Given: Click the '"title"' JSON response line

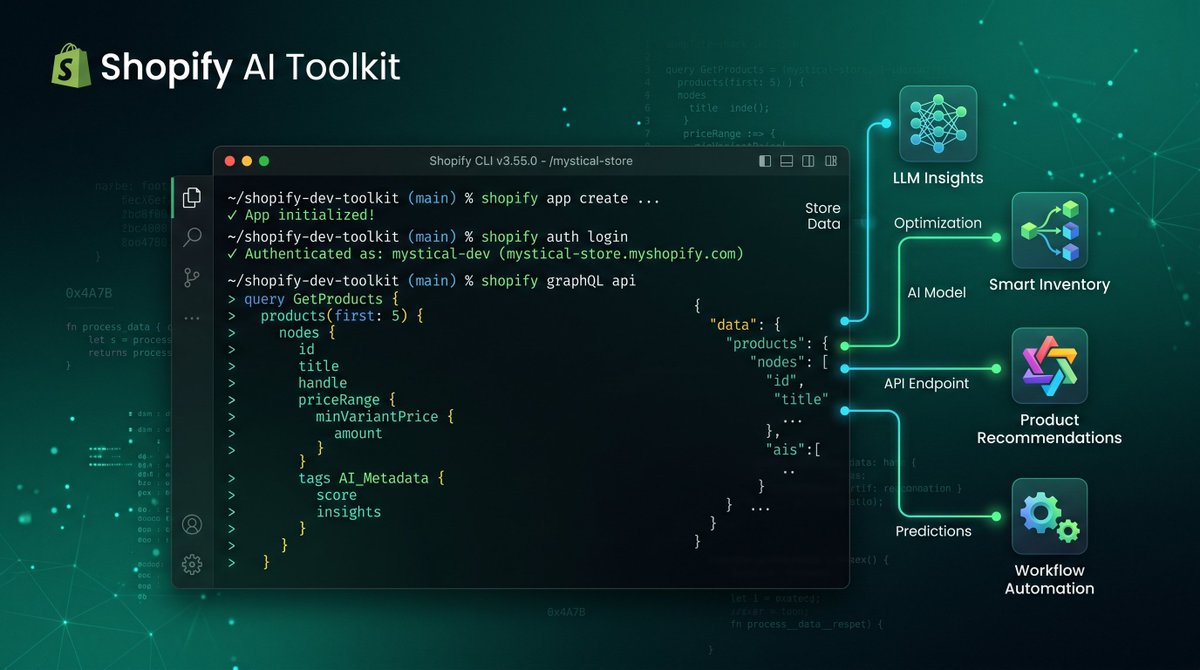Looking at the screenshot, I should 801,399.
